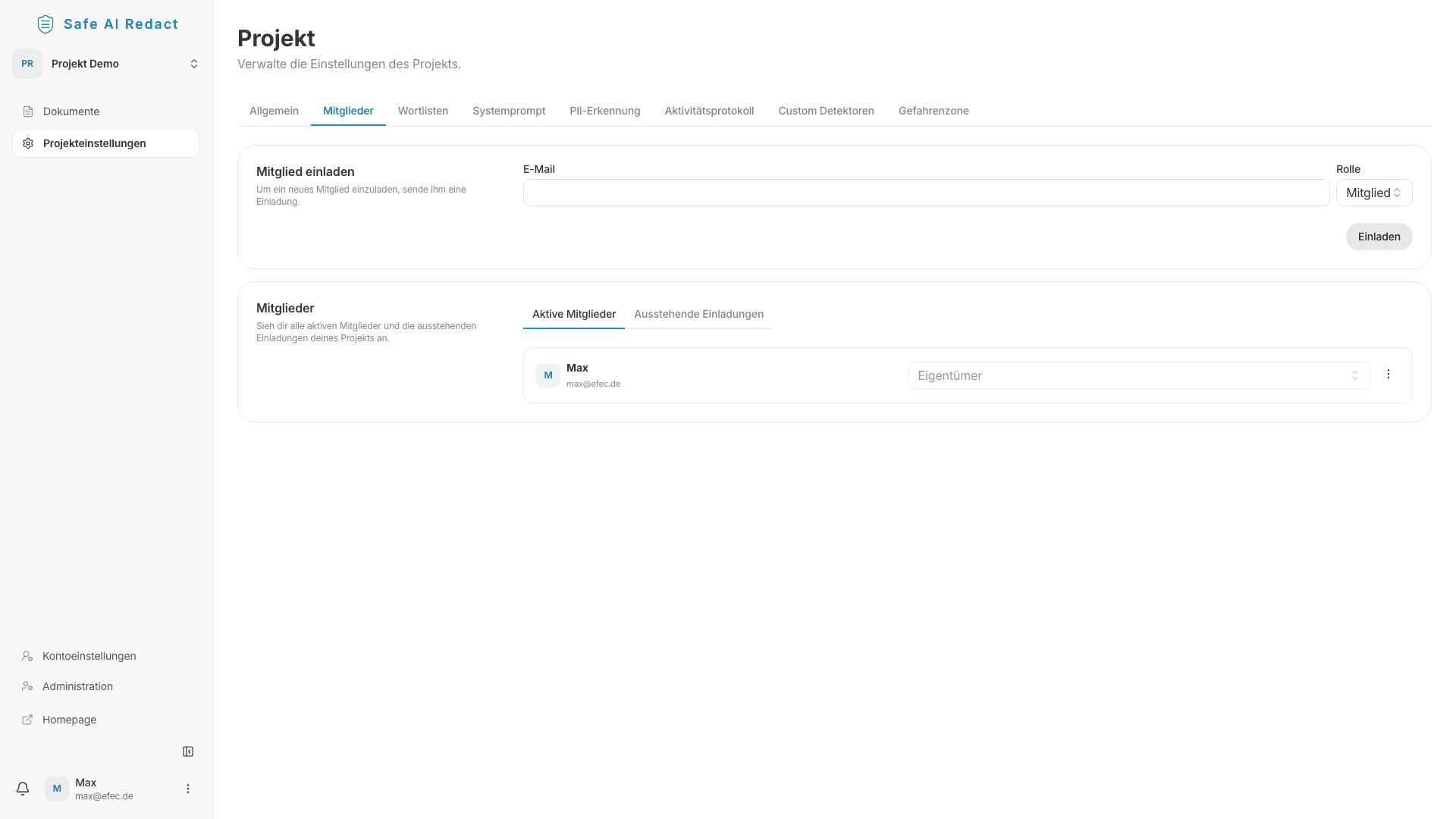Screen dimensions: 1456x819
Task: Open the Eigentümer role dropdown
Action: [x=1138, y=375]
